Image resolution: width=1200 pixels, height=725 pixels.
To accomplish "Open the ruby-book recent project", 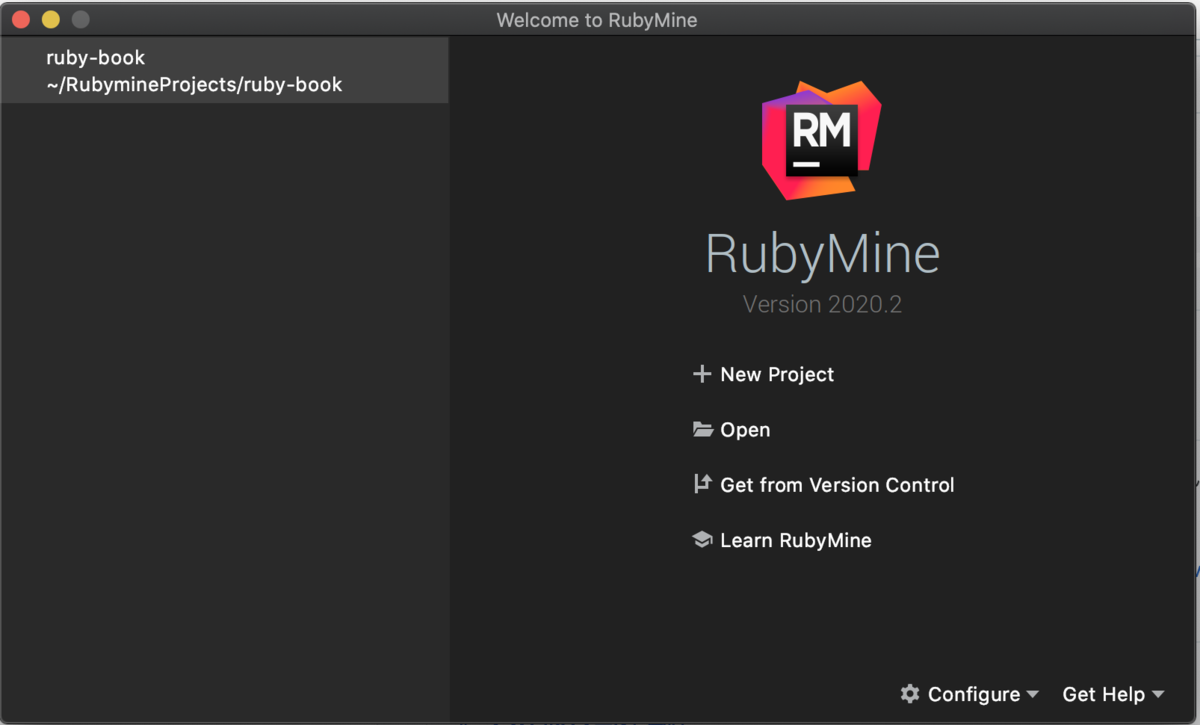I will click(x=224, y=71).
